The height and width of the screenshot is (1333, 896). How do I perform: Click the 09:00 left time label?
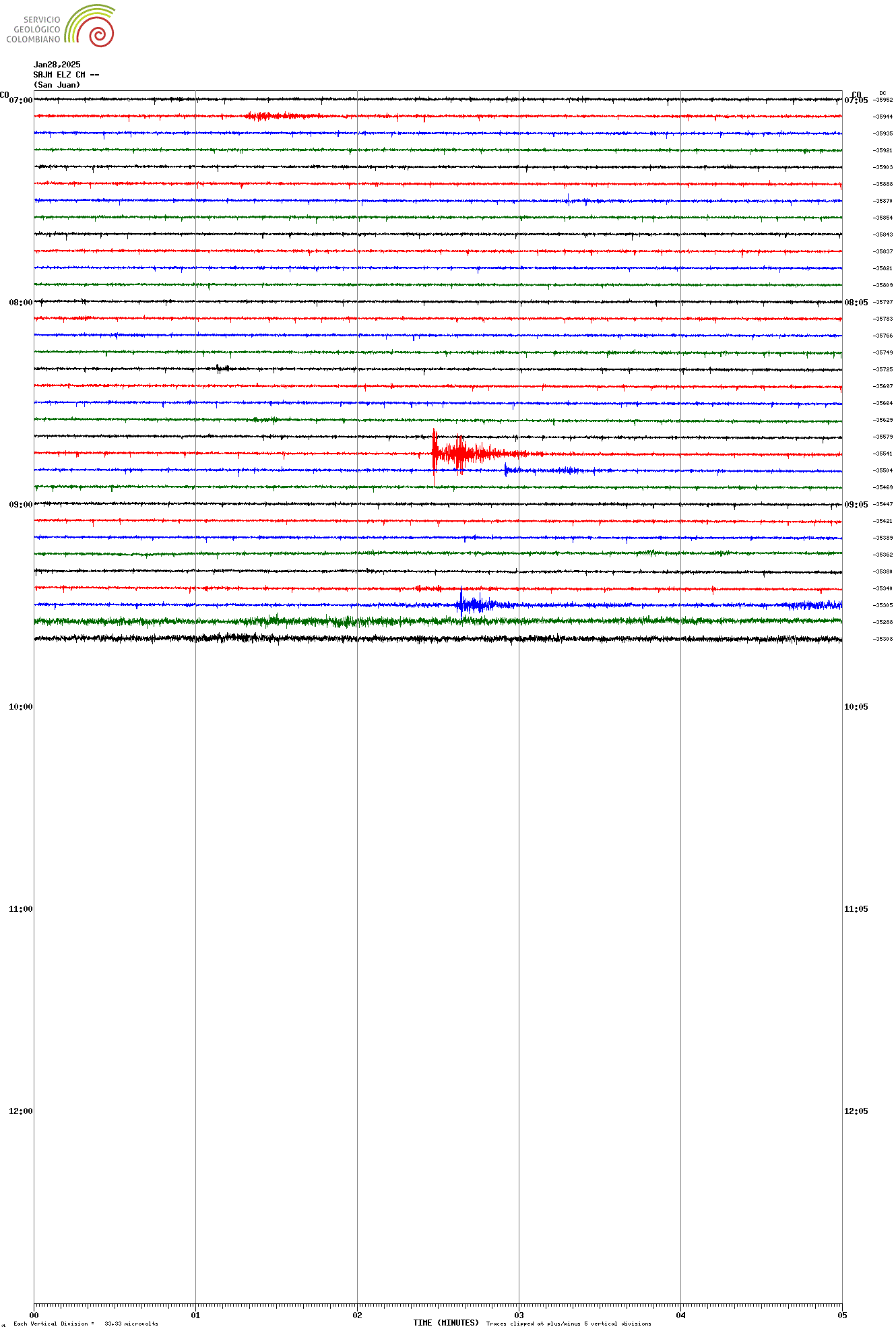pyautogui.click(x=20, y=505)
